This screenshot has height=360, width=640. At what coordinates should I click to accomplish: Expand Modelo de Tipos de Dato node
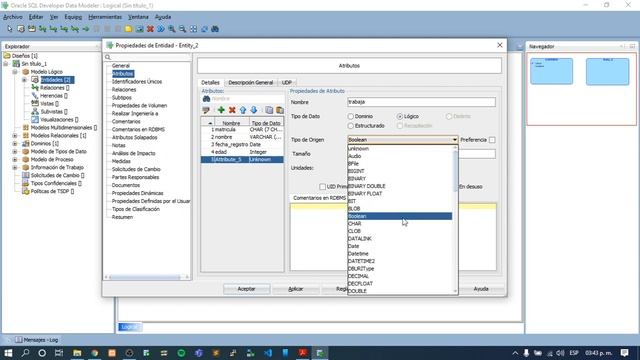(x=15, y=151)
